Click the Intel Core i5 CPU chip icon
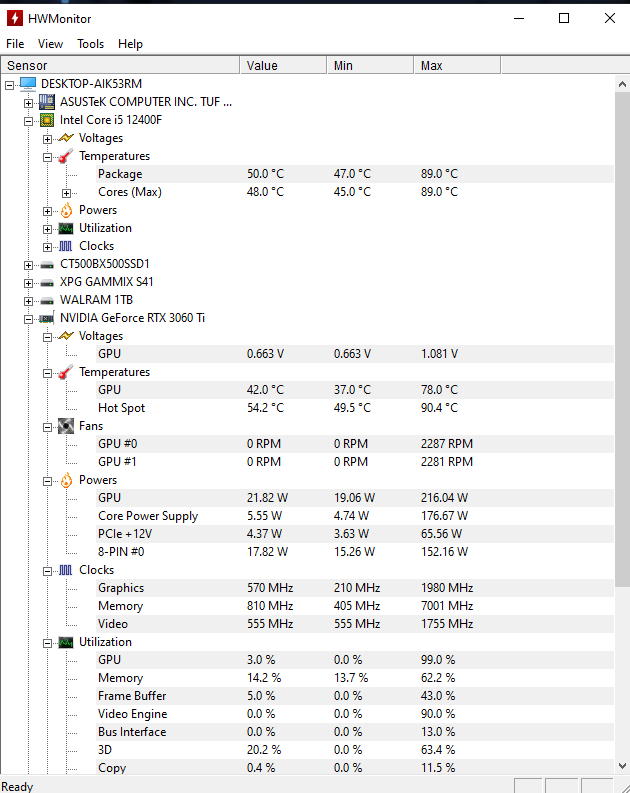The image size is (630, 793). pyautogui.click(x=47, y=120)
